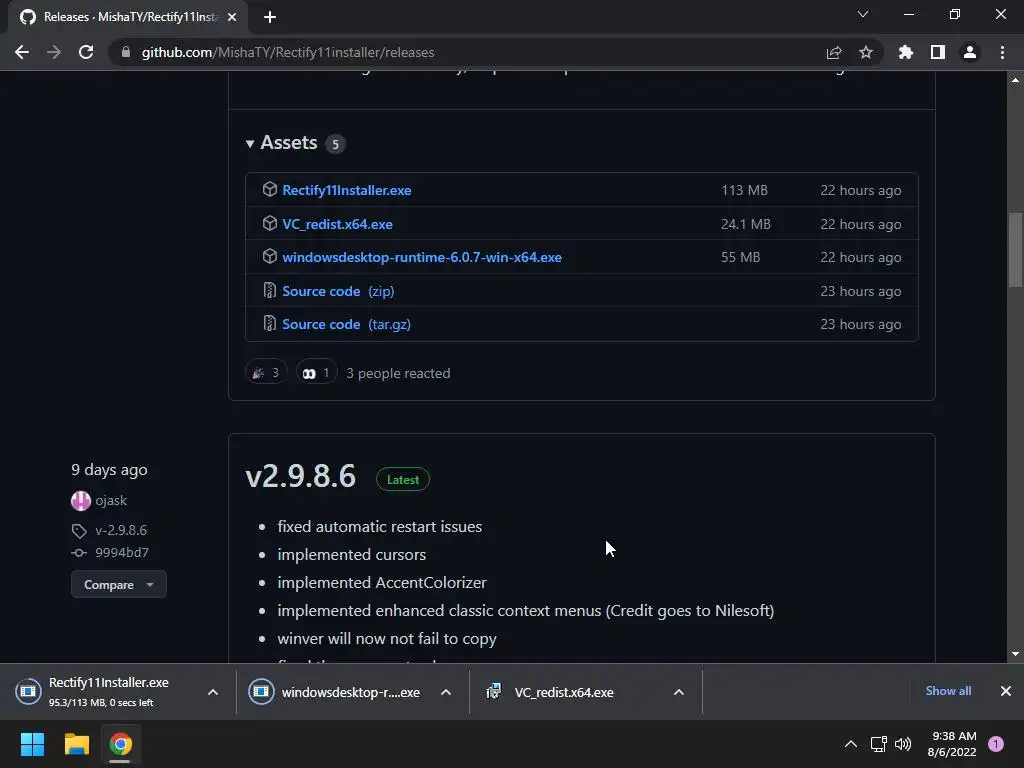Bookmark this page with the star icon
Screen dimensions: 1024x768
[x=865, y=52]
